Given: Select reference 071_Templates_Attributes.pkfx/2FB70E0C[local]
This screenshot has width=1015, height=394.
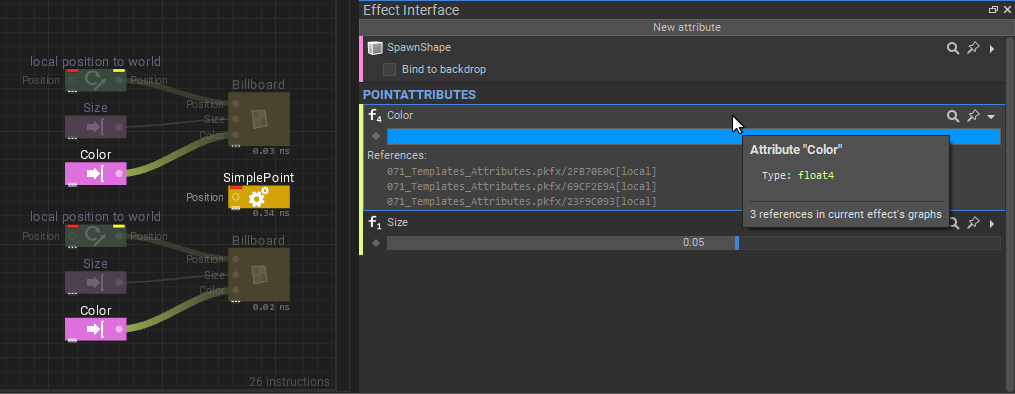Looking at the screenshot, I should (522, 171).
